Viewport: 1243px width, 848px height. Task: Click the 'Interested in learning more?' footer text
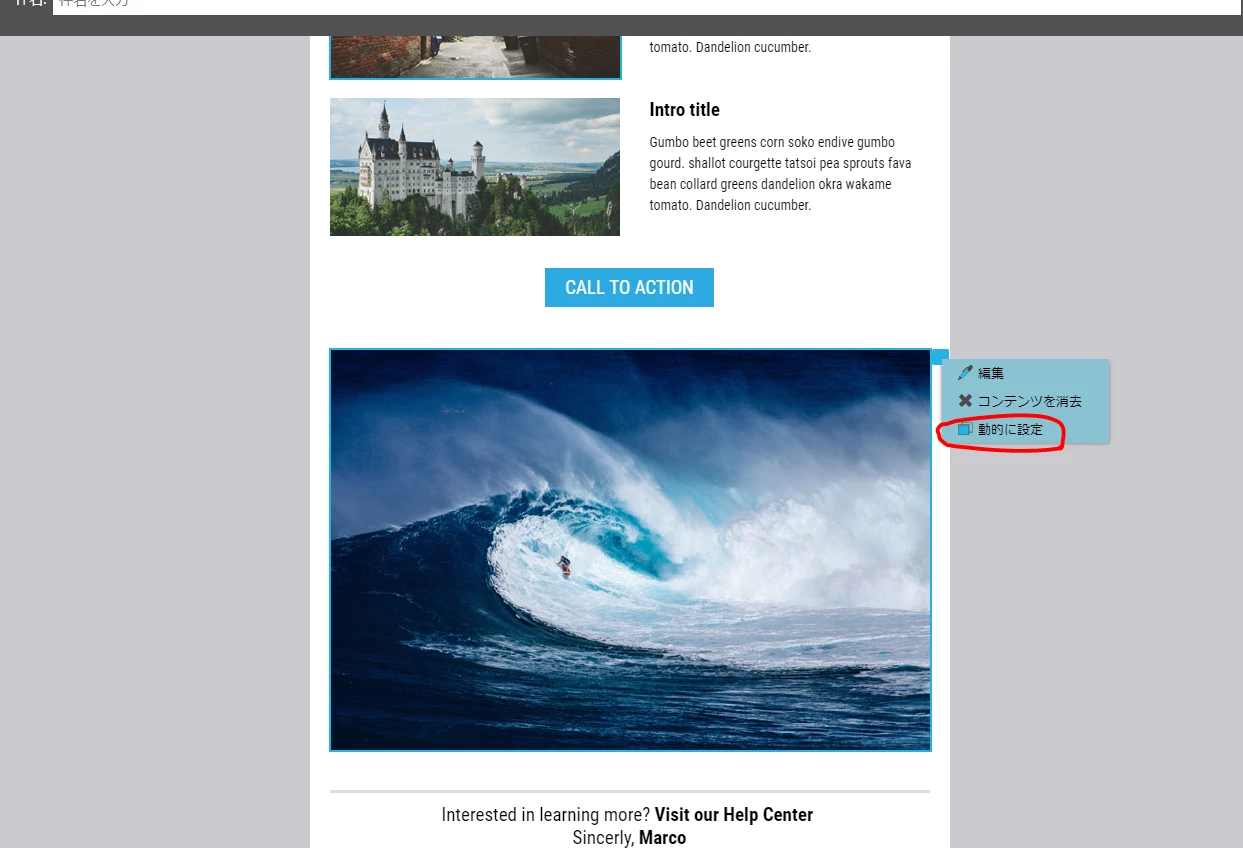click(546, 815)
